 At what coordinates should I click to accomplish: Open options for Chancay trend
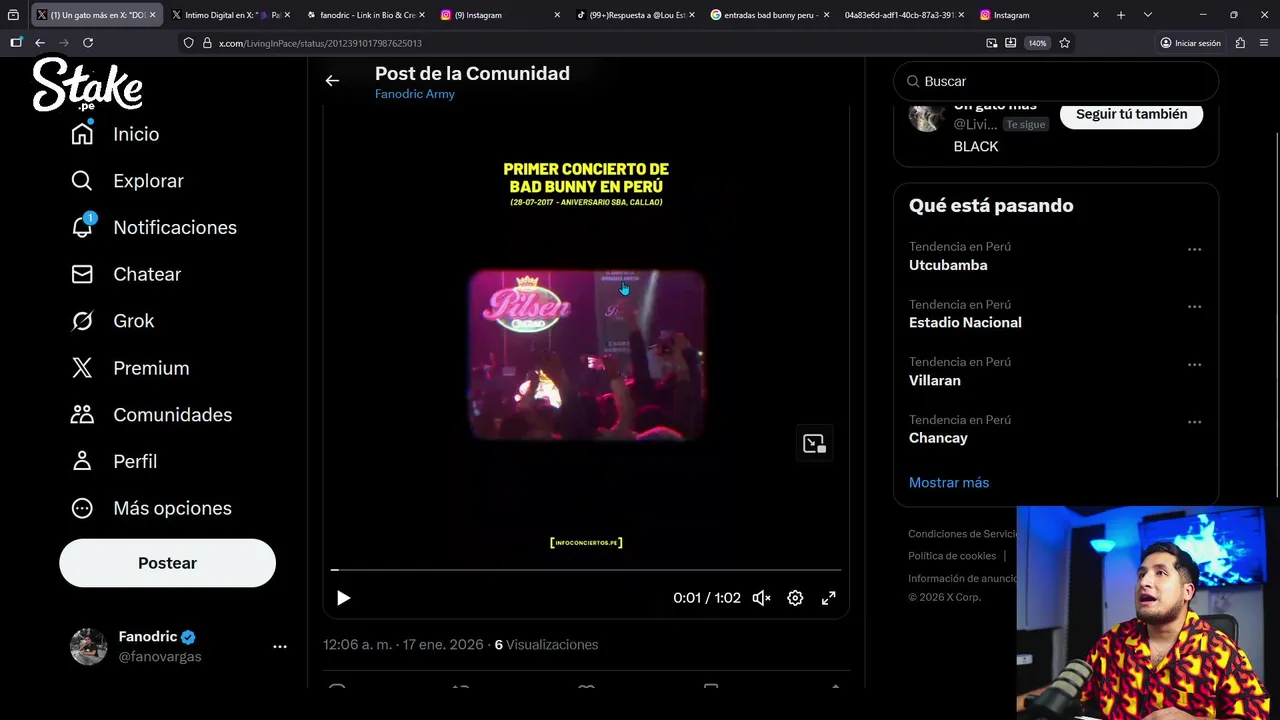(x=1194, y=422)
